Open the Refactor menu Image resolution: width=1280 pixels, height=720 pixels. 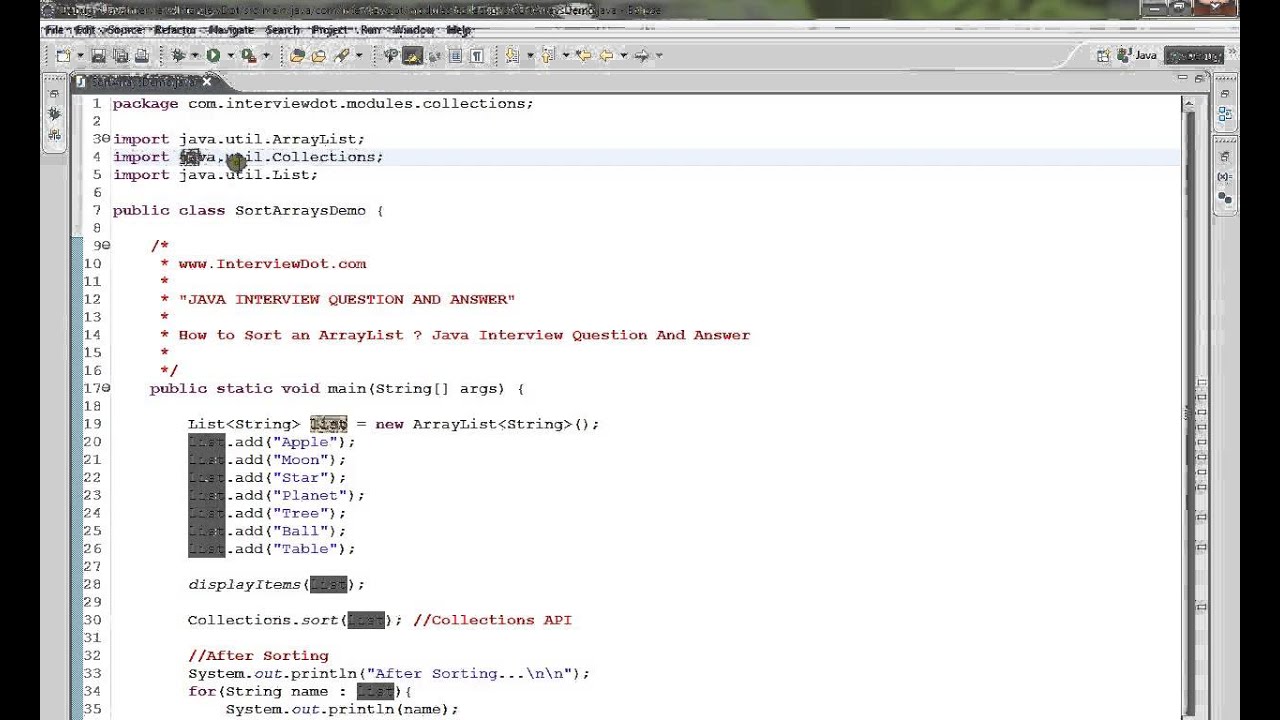(175, 30)
